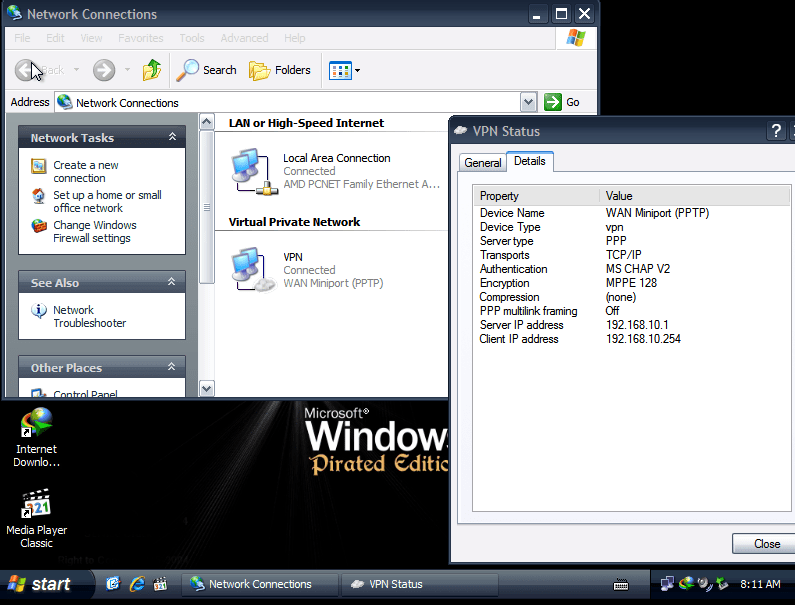Open the Edit menu
Viewport: 795px width, 605px height.
coord(55,38)
